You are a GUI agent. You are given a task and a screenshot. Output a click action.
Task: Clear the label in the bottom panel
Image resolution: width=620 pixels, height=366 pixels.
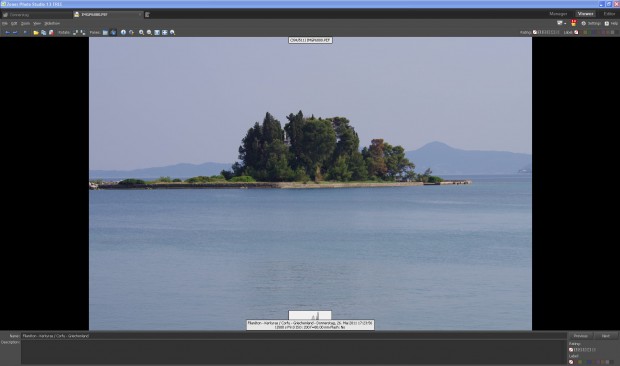[x=571, y=362]
